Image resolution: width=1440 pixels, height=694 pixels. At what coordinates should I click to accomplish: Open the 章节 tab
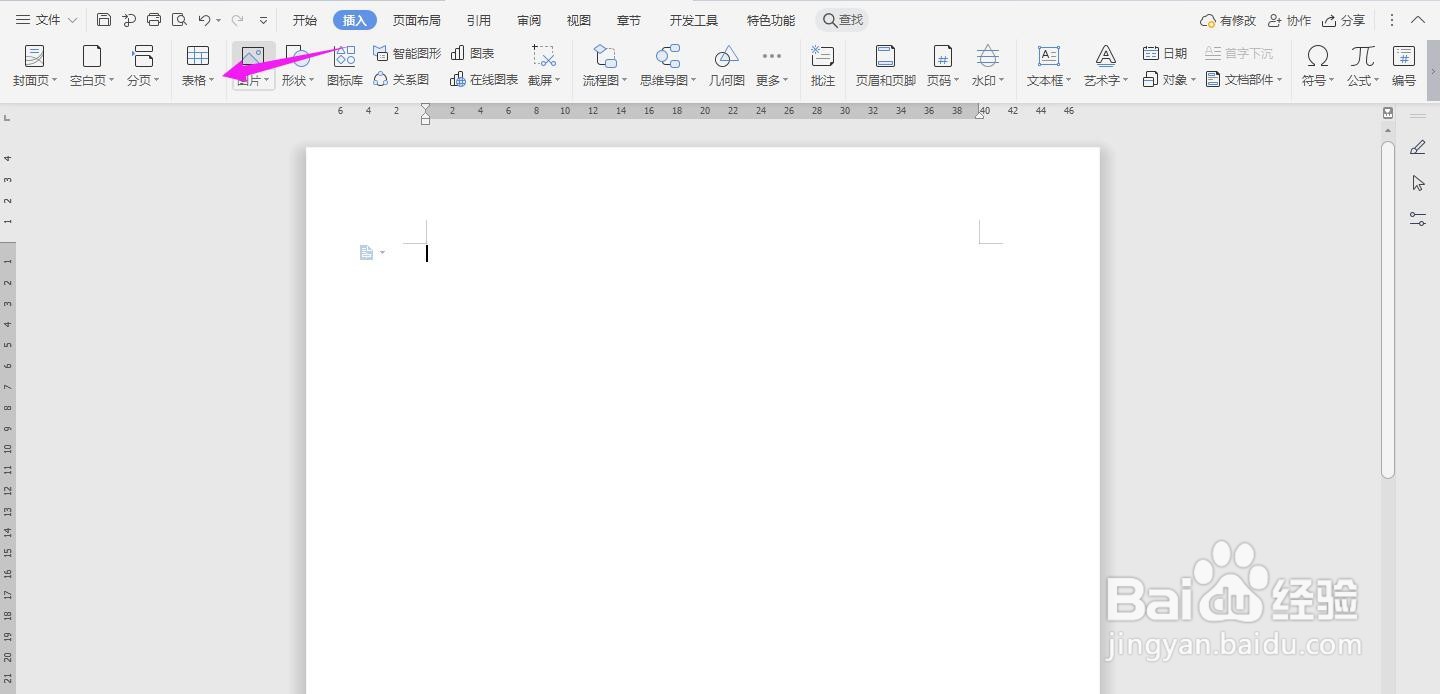click(629, 20)
